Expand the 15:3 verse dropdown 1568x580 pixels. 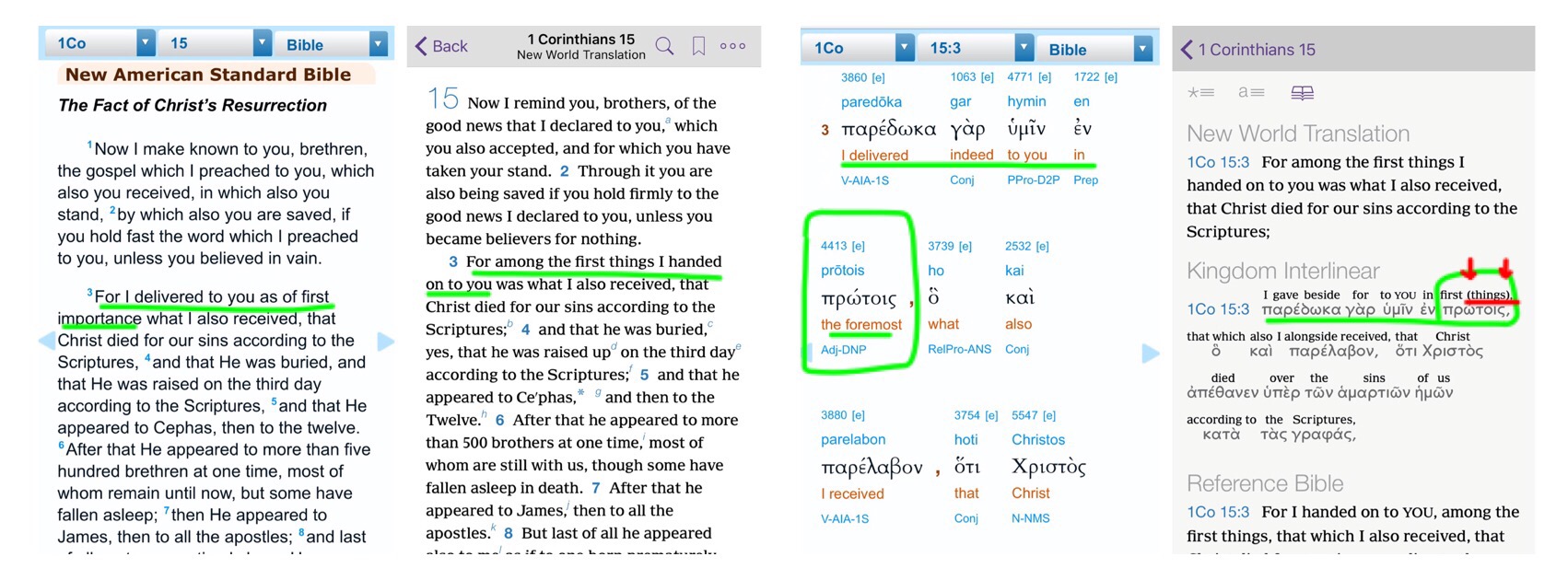coord(1024,48)
